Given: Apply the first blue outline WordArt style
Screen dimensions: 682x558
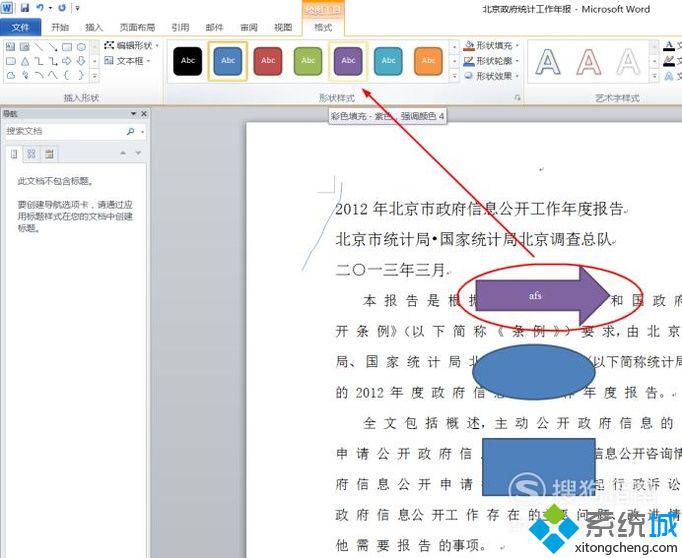Looking at the screenshot, I should click(548, 62).
